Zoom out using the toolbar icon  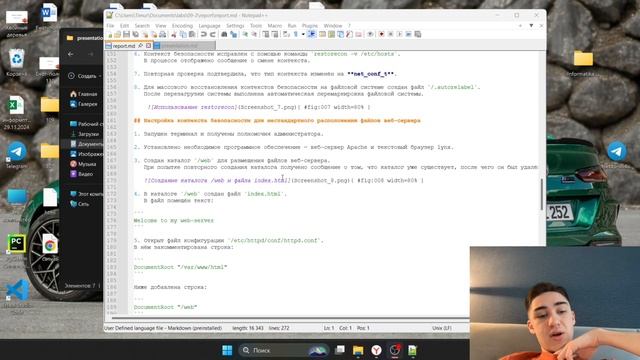pyautogui.click(x=254, y=34)
